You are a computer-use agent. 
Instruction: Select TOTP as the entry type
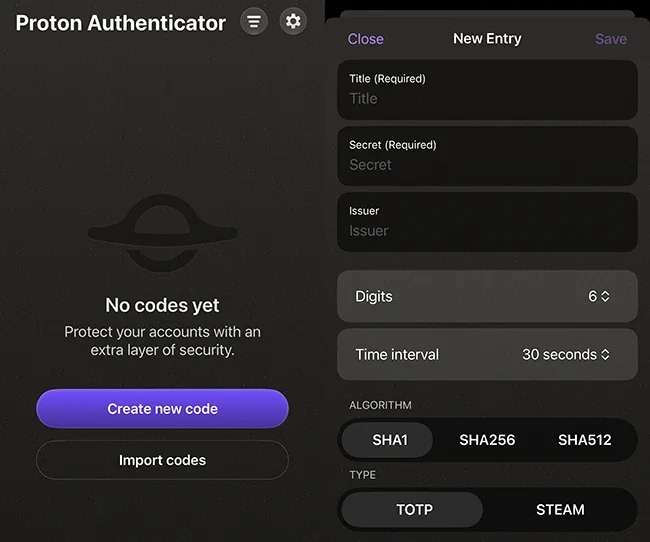click(x=413, y=509)
